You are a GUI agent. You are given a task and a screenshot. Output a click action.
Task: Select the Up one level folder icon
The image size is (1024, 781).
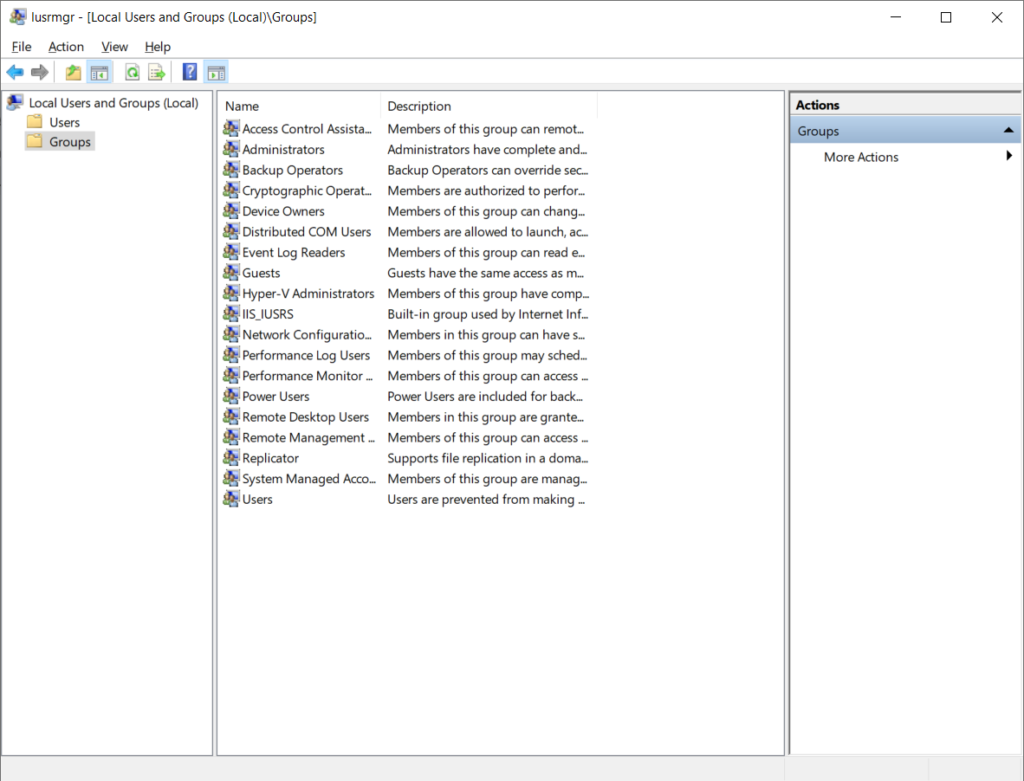72,71
